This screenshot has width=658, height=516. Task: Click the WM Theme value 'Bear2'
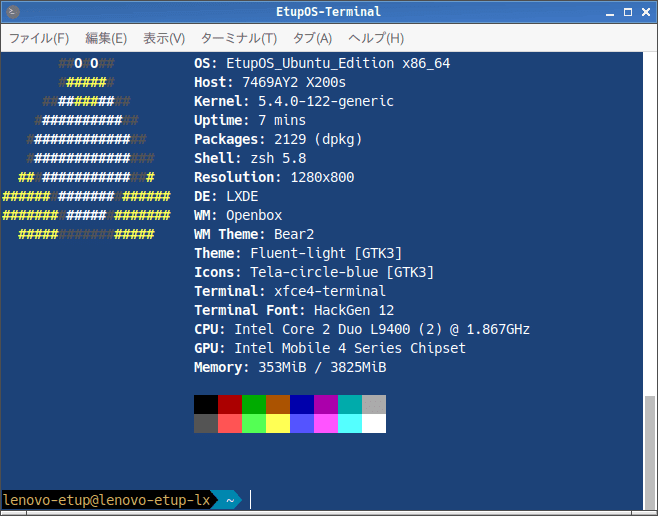point(294,234)
